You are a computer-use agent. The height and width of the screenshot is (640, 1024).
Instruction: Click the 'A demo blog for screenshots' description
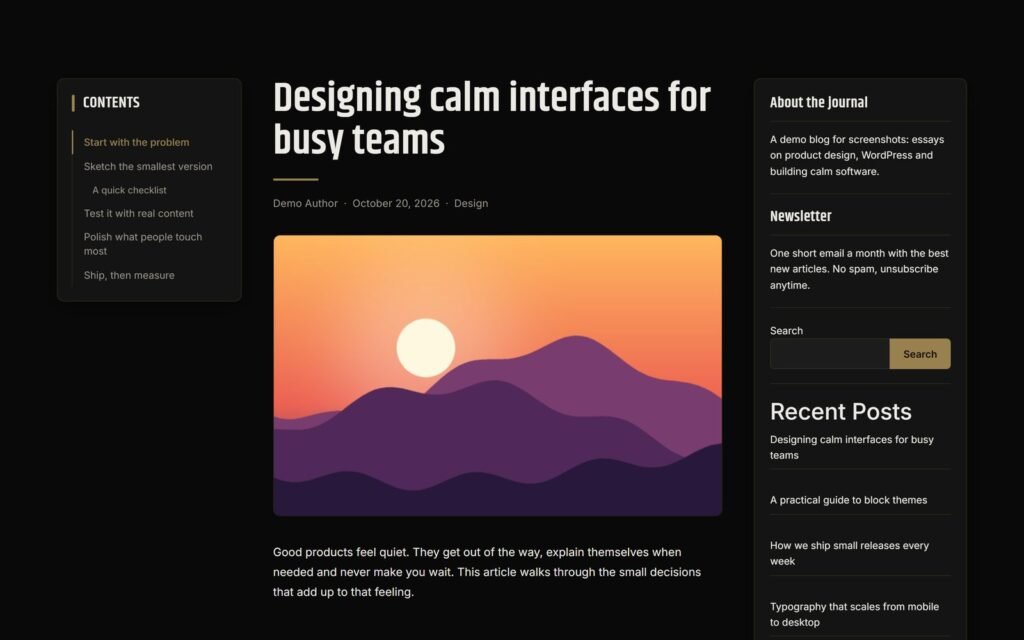point(857,155)
